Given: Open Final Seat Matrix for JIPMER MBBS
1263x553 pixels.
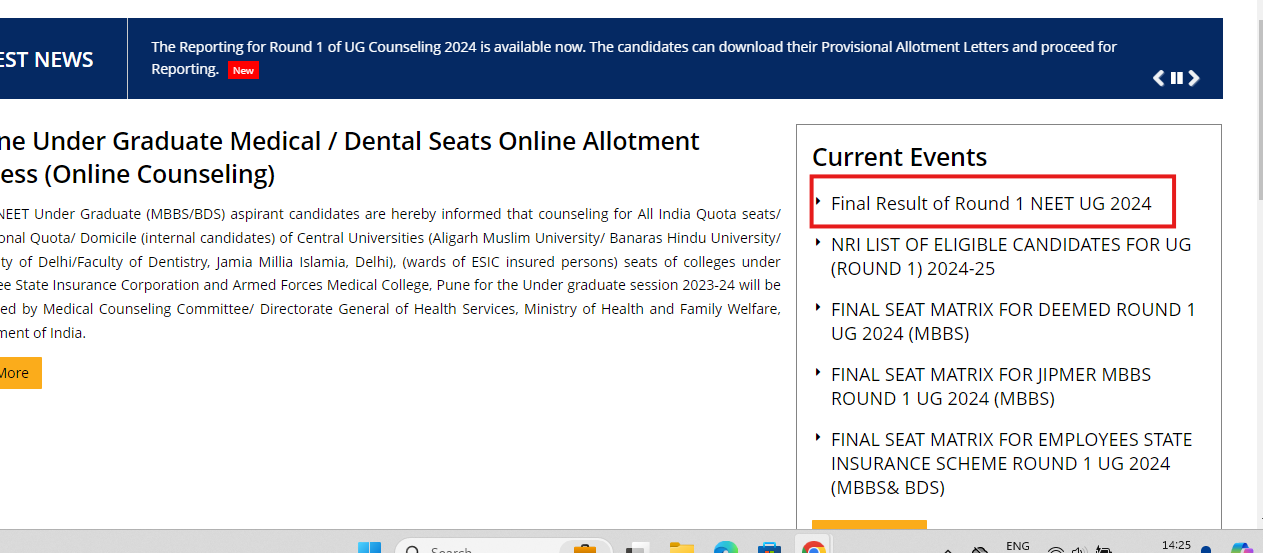Looking at the screenshot, I should (990, 386).
